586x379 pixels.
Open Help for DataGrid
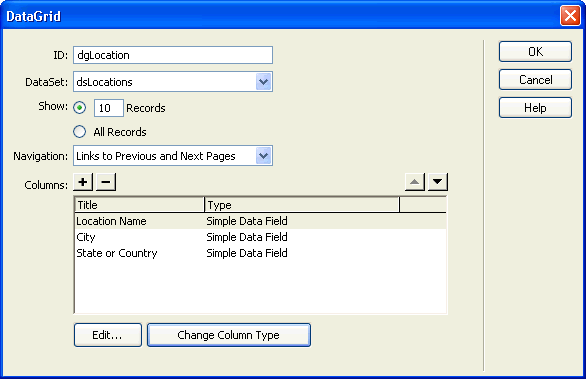click(535, 108)
